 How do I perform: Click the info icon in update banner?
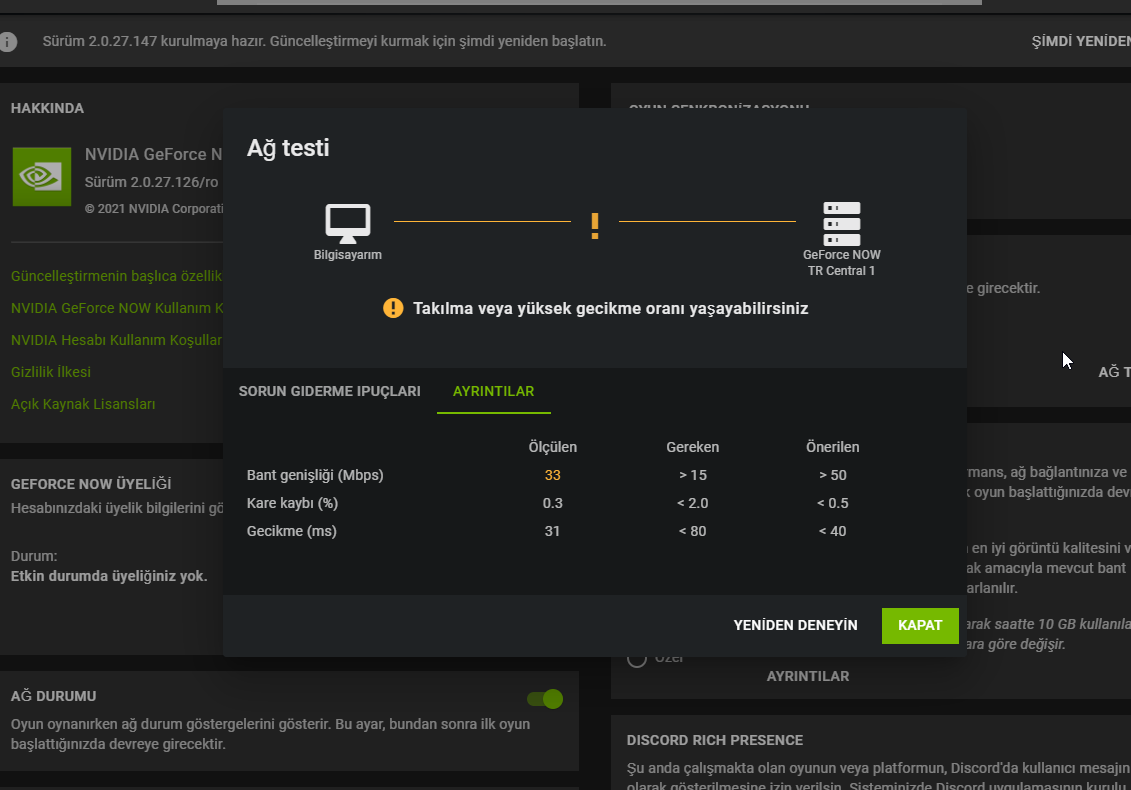click(x=7, y=41)
